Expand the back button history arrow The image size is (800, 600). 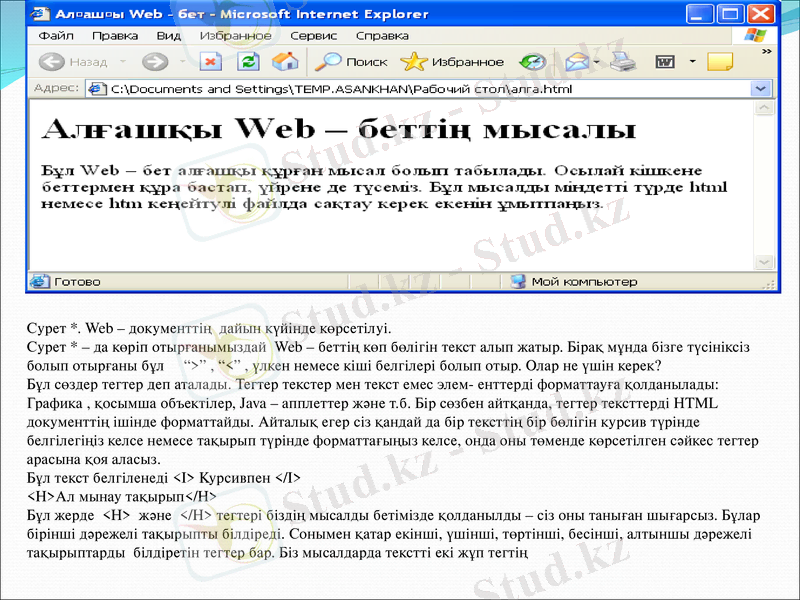(x=122, y=62)
